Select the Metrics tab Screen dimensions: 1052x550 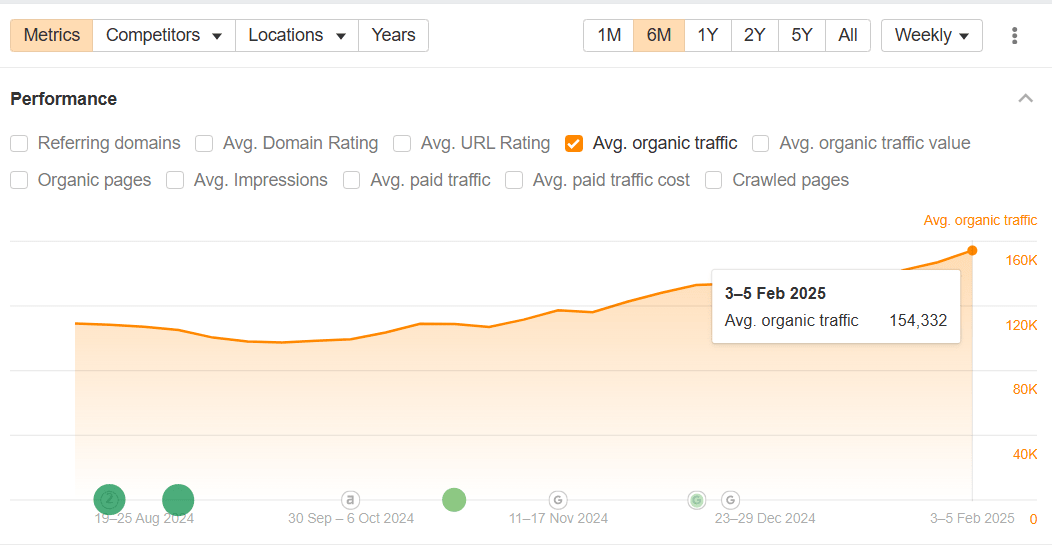click(x=52, y=35)
